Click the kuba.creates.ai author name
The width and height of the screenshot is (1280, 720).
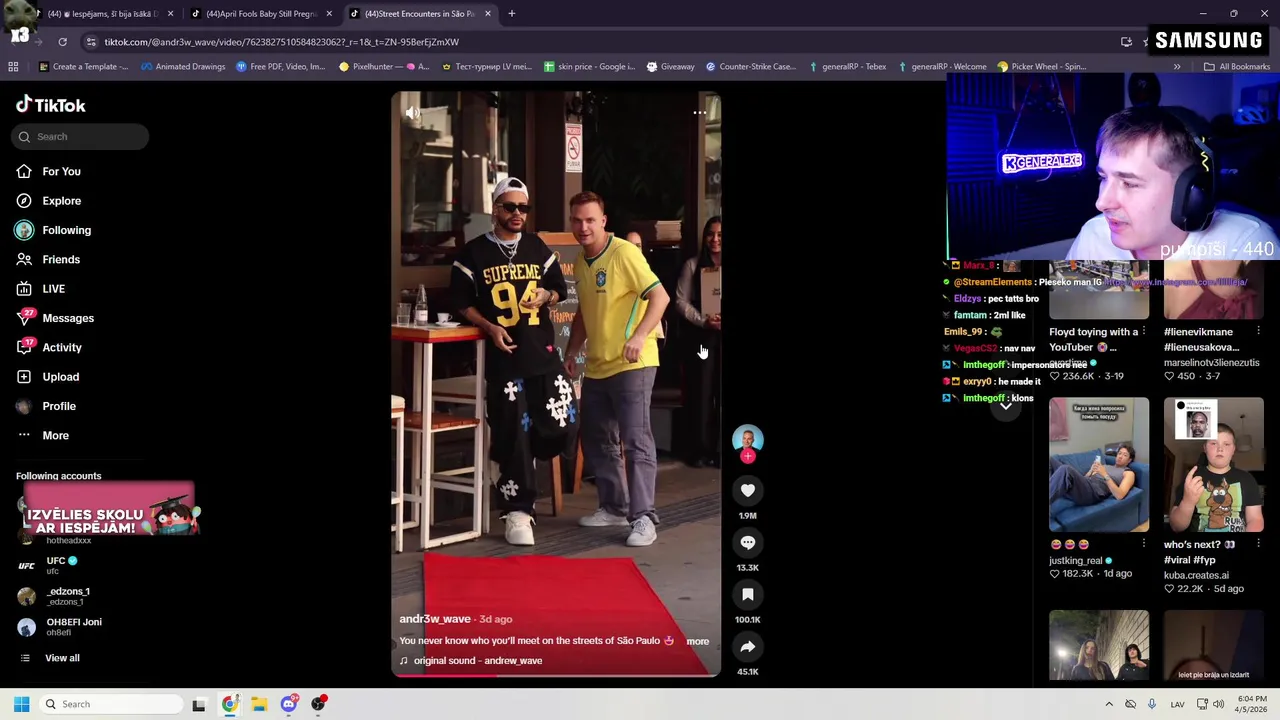coord(1196,575)
